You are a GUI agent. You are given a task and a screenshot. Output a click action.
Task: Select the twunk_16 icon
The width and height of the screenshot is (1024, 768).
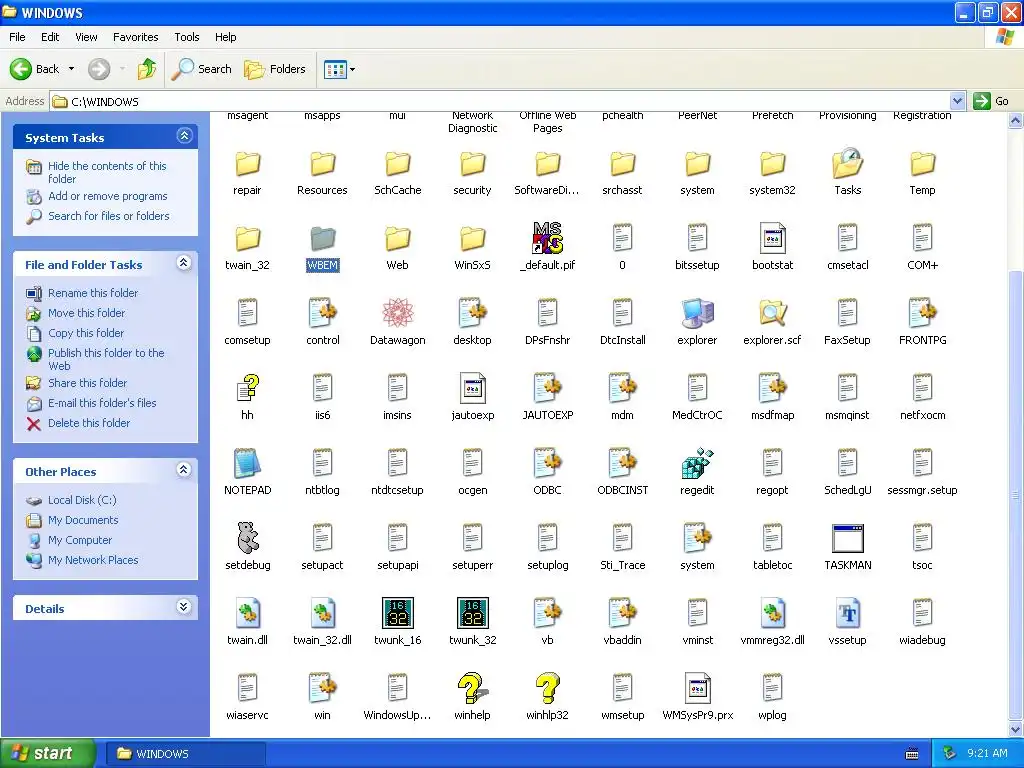pos(397,613)
